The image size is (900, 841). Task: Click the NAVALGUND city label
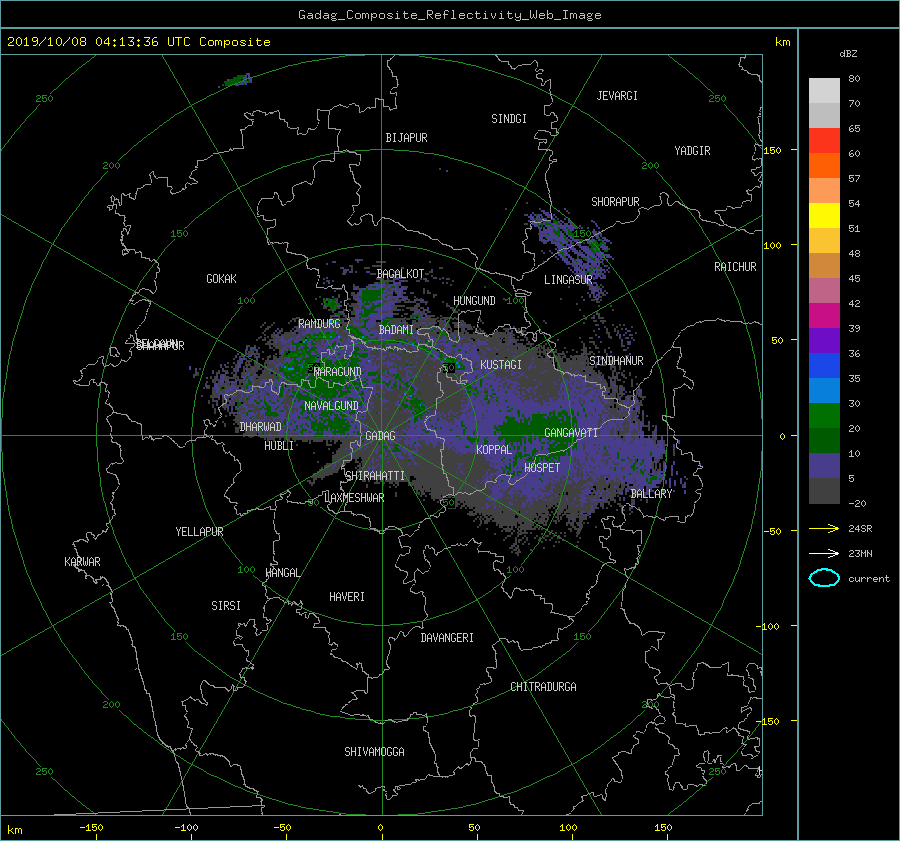click(331, 406)
